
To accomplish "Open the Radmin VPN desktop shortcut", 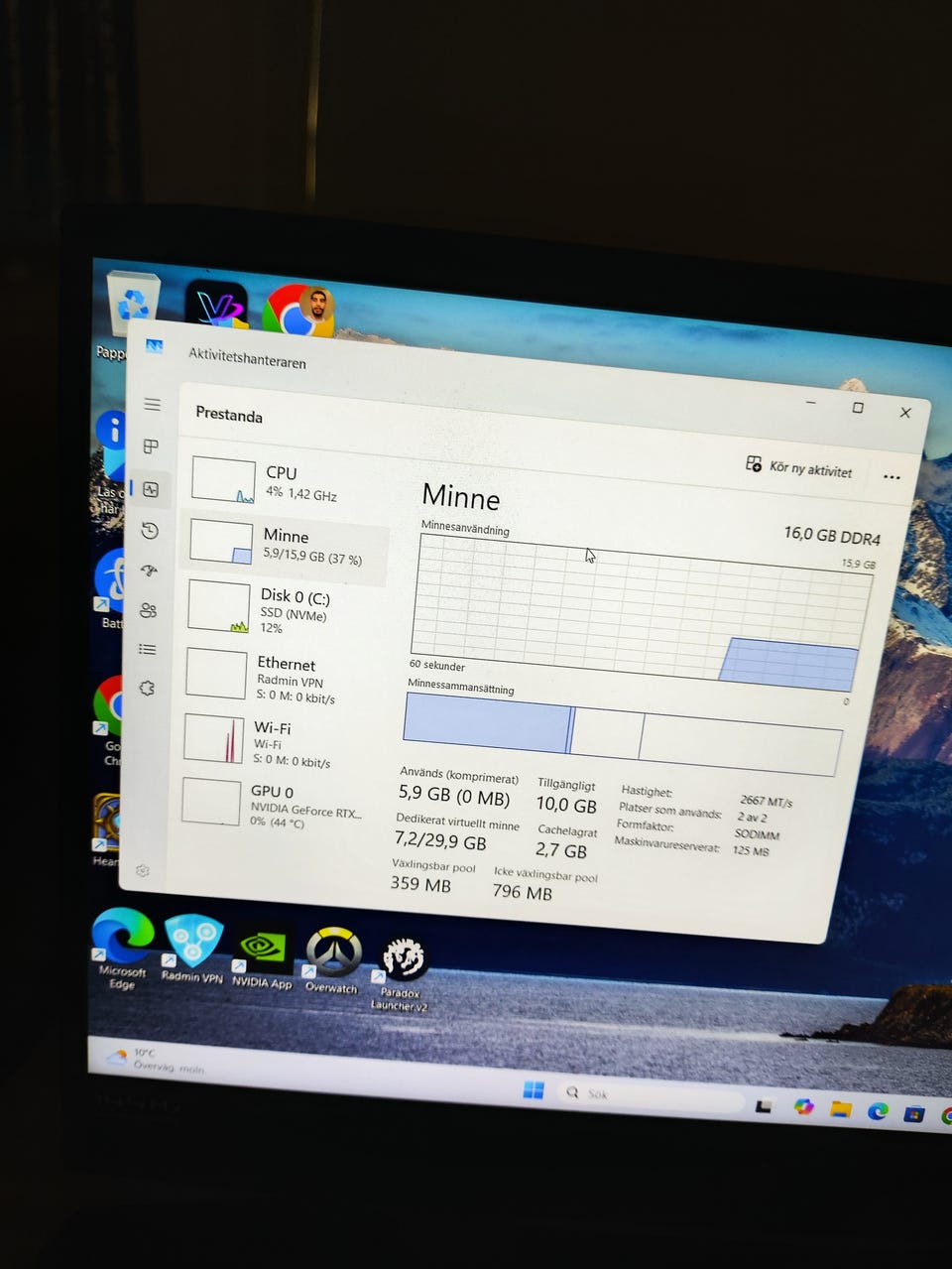I will point(192,949).
